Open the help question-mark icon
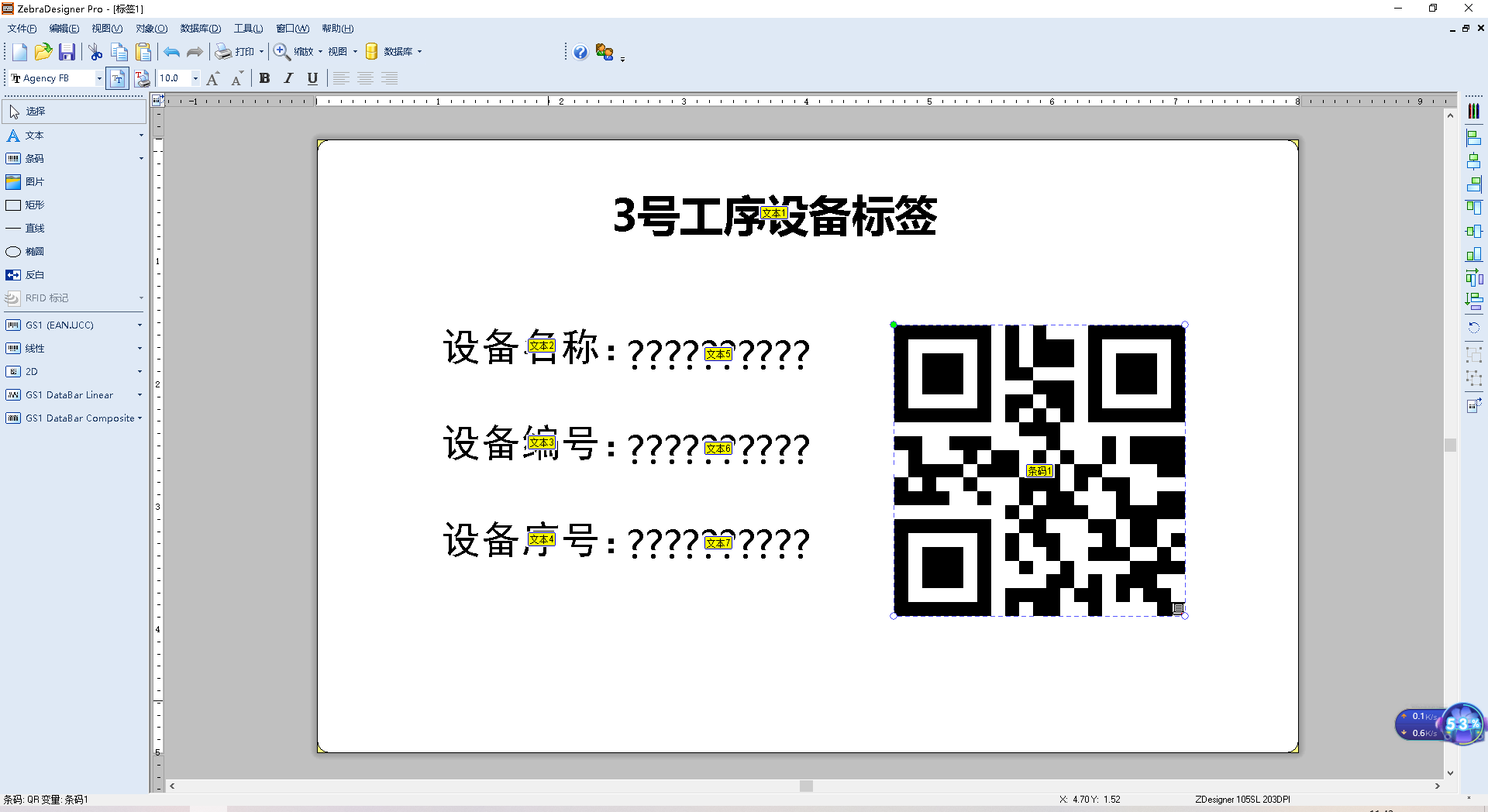This screenshot has height=812, width=1488. [580, 52]
